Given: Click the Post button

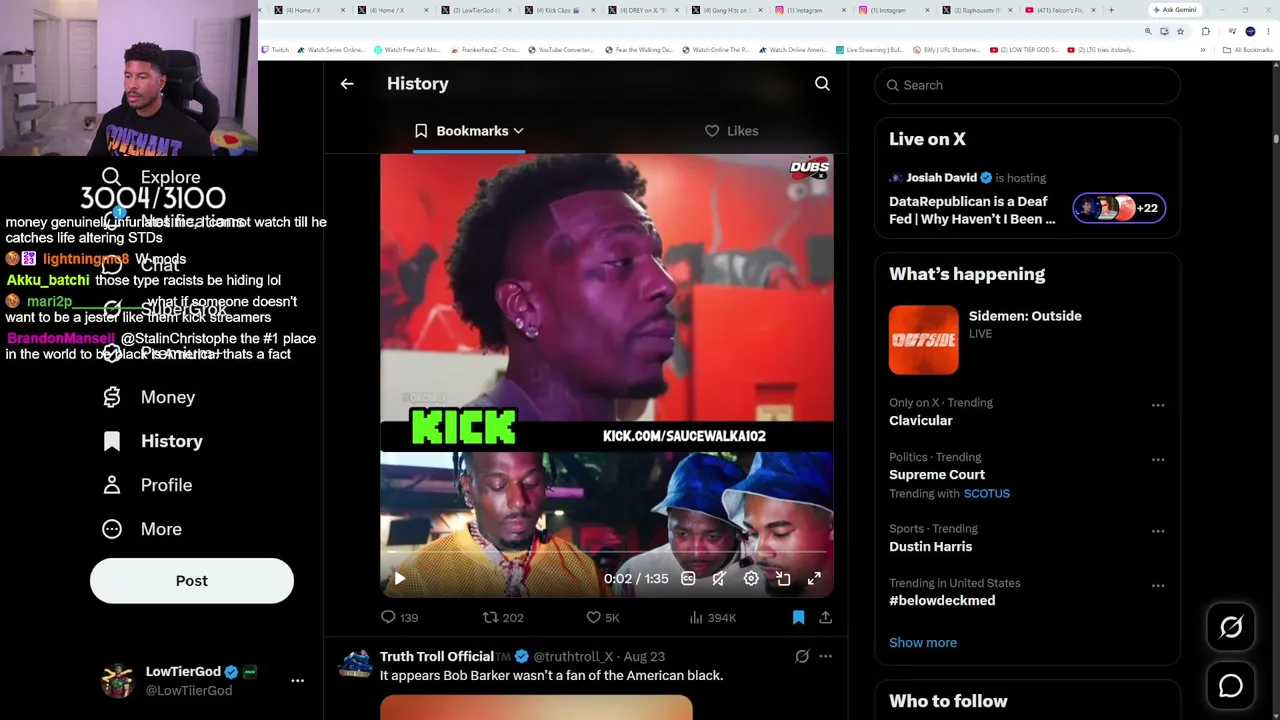Looking at the screenshot, I should (x=192, y=581).
